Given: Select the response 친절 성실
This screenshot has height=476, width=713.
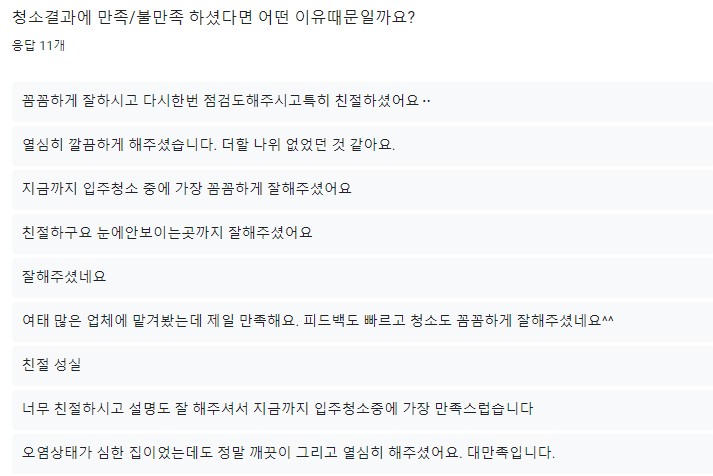Looking at the screenshot, I should pyautogui.click(x=362, y=365).
